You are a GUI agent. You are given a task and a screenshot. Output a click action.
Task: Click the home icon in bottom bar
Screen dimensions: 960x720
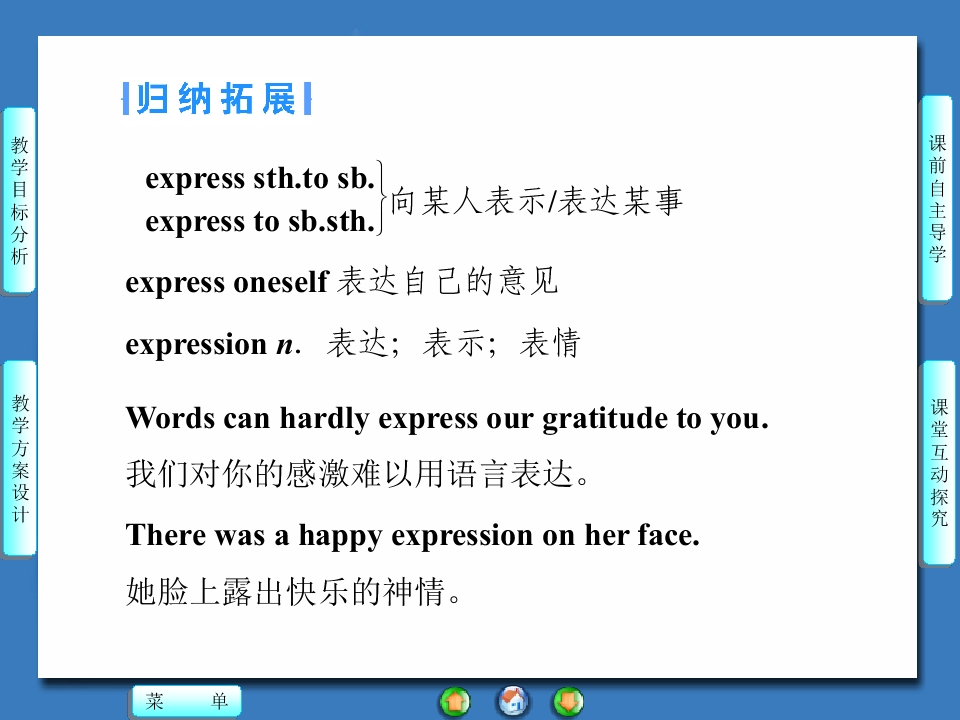point(513,702)
